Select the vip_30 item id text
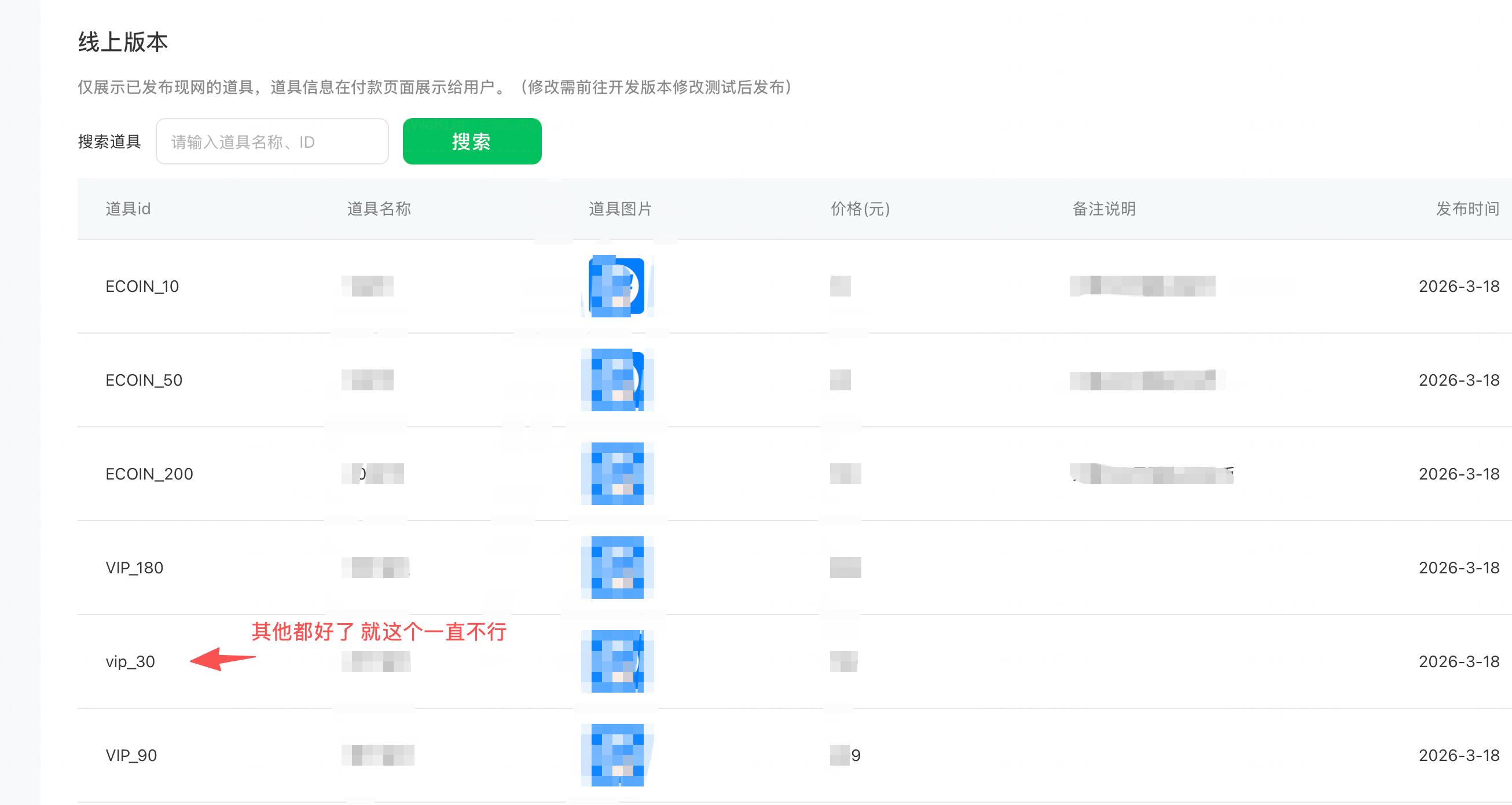This screenshot has width=1512, height=805. coord(130,662)
